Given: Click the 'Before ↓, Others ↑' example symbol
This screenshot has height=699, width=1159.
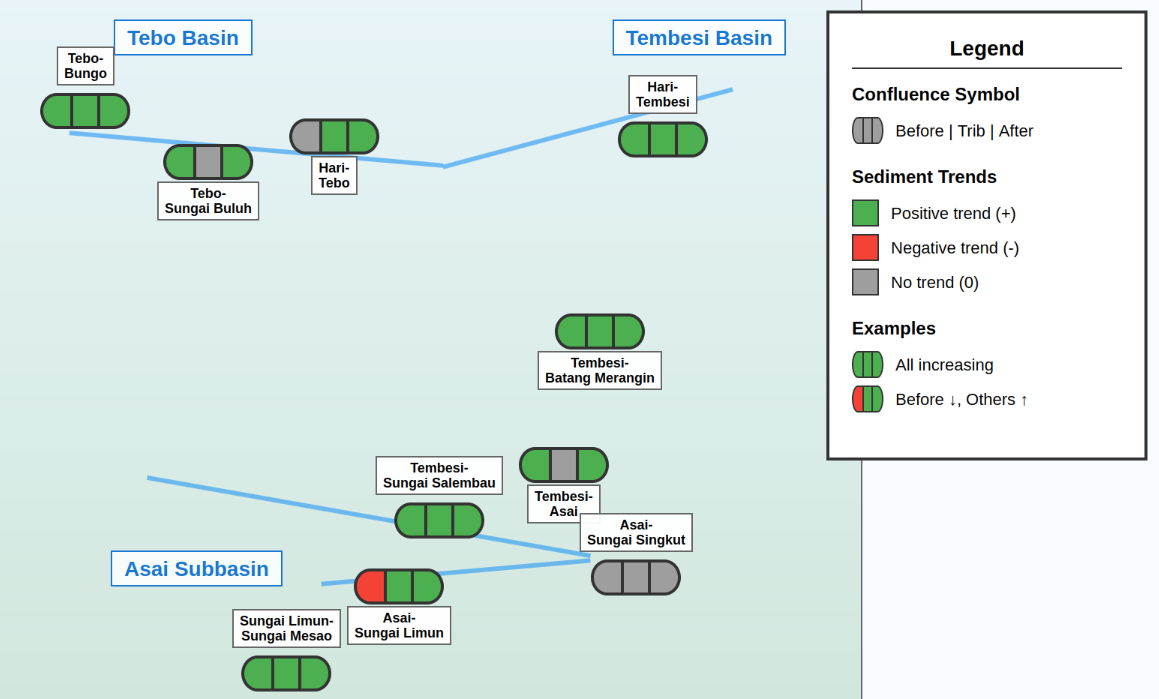Looking at the screenshot, I should click(x=867, y=399).
